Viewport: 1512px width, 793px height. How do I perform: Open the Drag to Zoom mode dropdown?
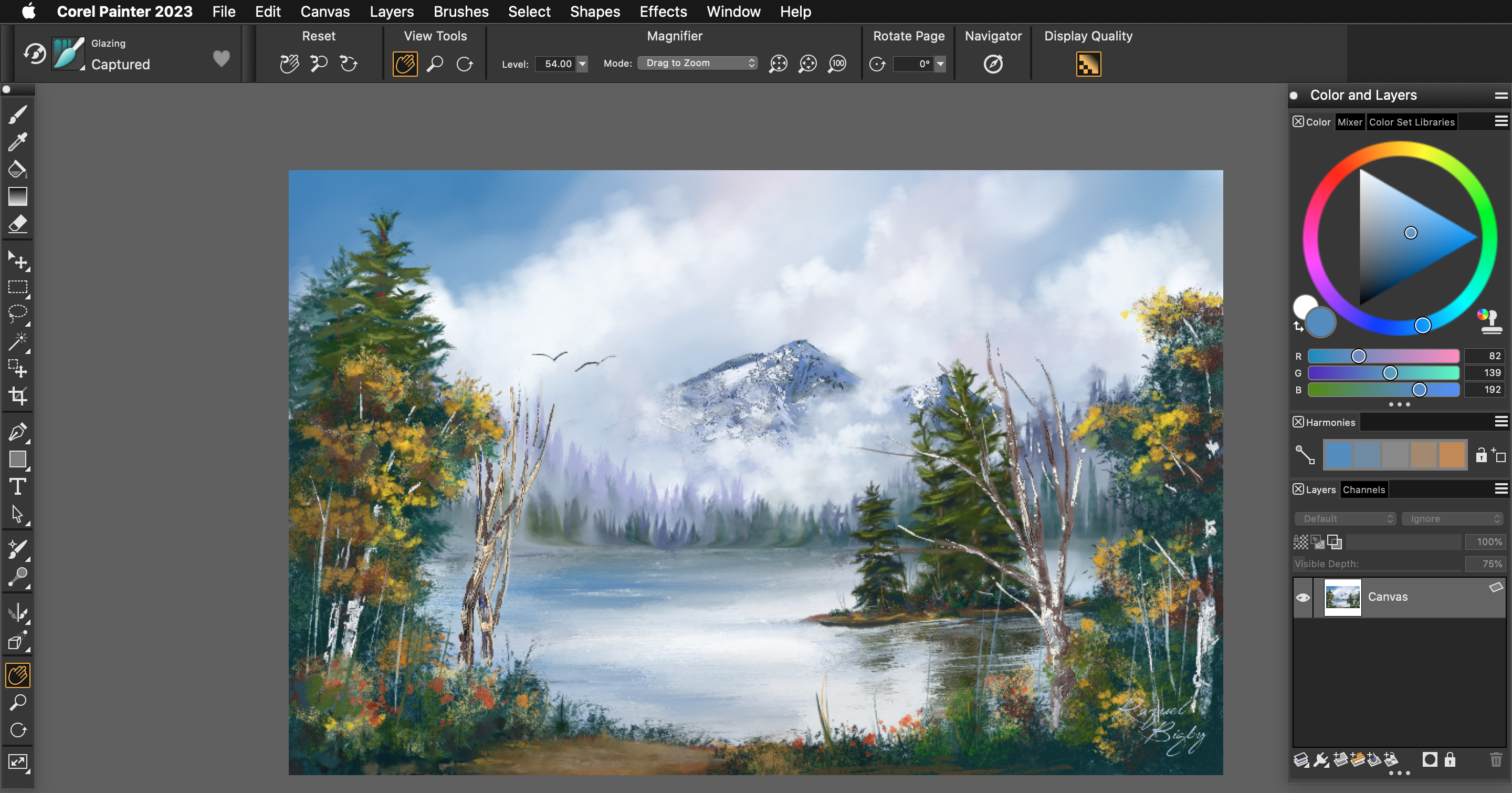tap(698, 64)
